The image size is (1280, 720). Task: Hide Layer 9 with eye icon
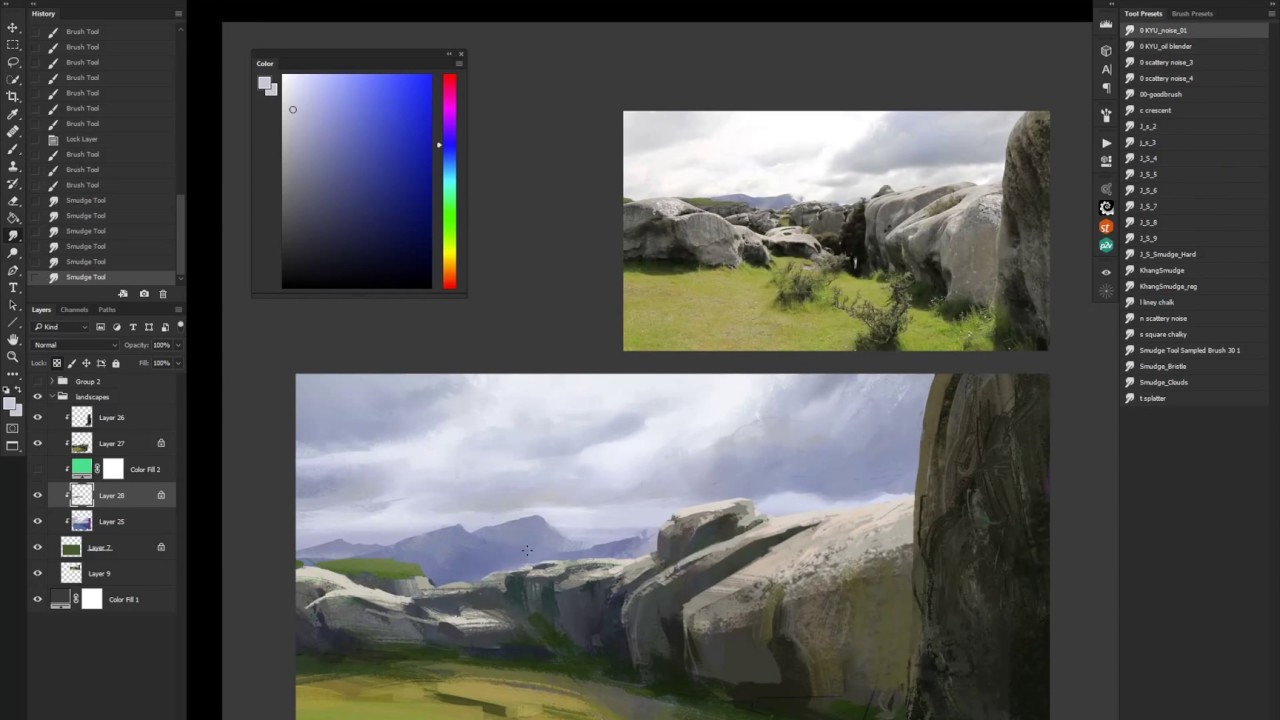tap(38, 573)
